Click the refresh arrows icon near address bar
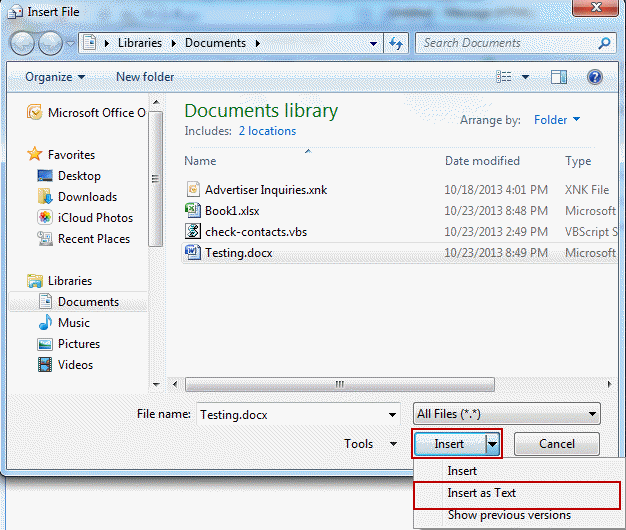The image size is (626, 530). click(396, 44)
